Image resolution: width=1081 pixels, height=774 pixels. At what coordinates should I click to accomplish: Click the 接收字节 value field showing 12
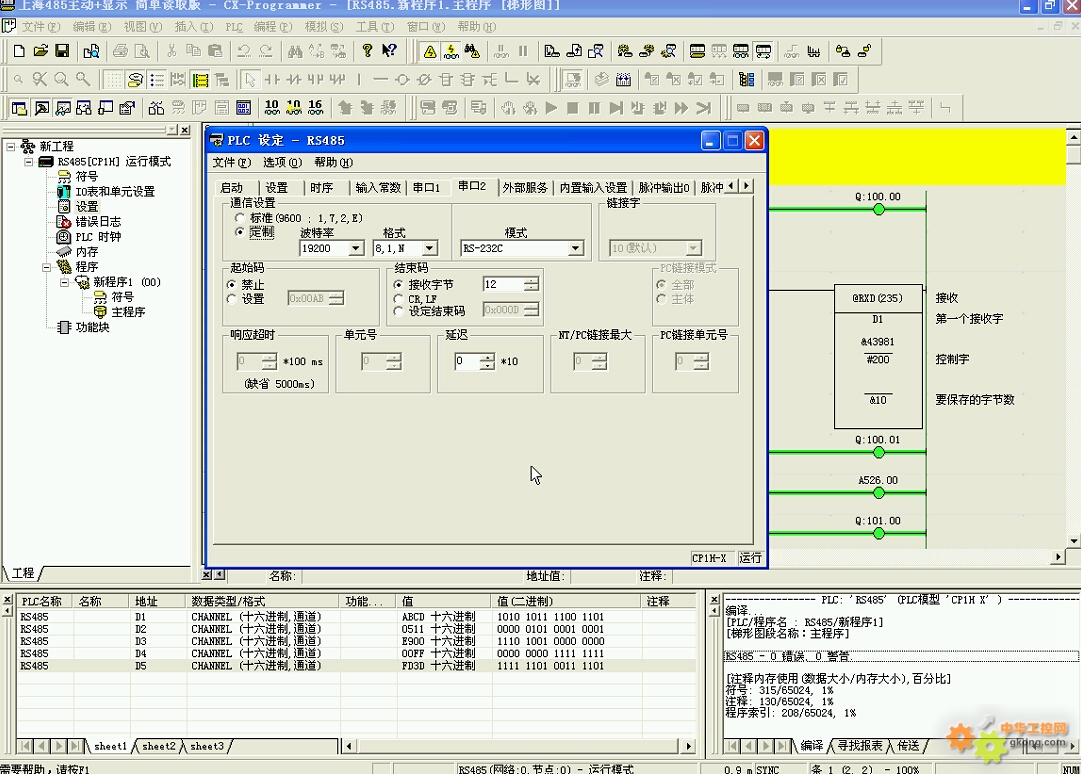pyautogui.click(x=503, y=284)
